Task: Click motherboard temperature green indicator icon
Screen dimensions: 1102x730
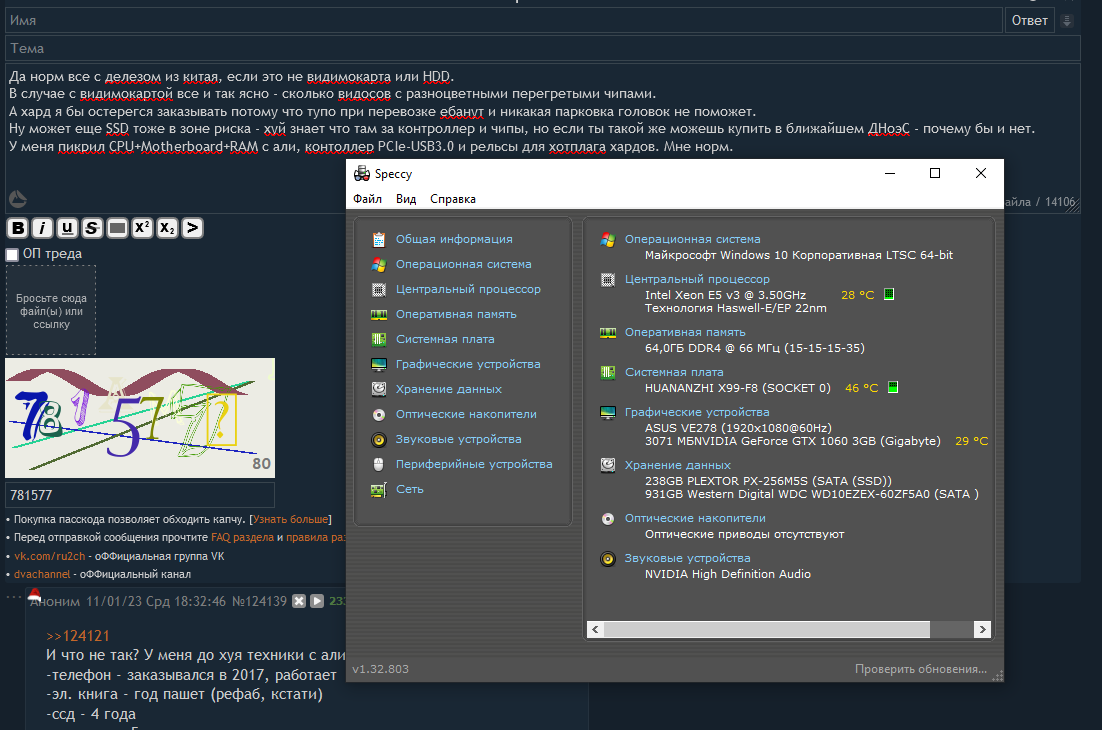Action: 893,387
